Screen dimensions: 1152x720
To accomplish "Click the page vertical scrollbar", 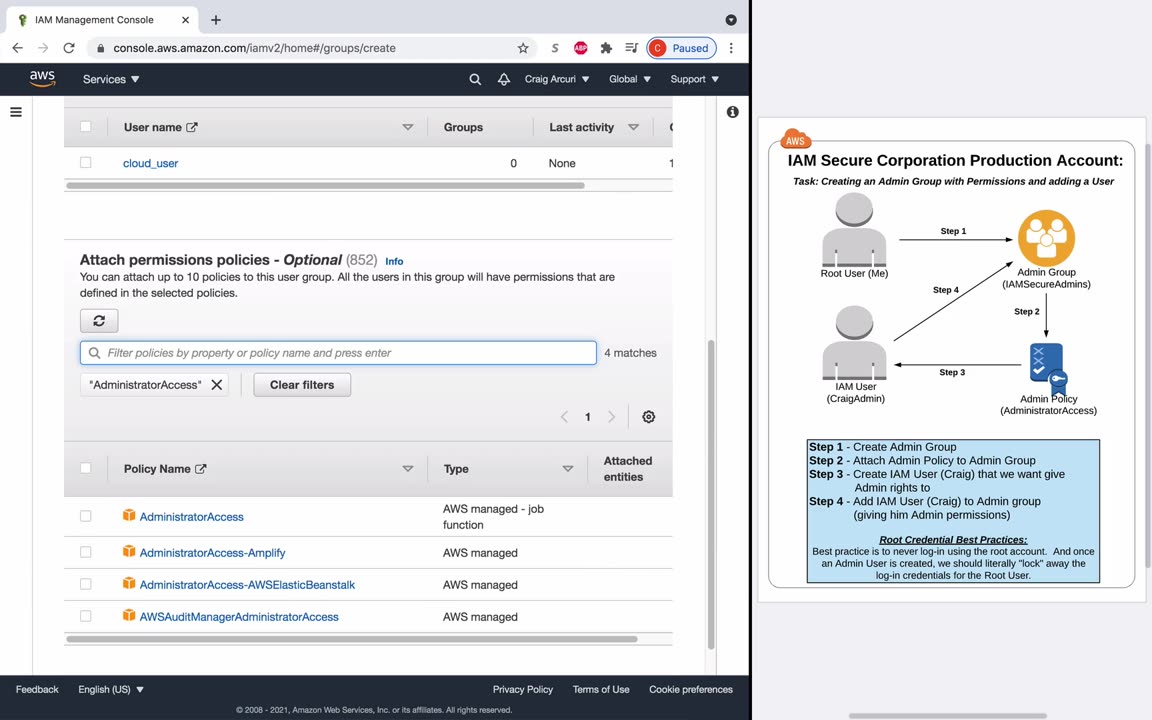I will pyautogui.click(x=710, y=494).
